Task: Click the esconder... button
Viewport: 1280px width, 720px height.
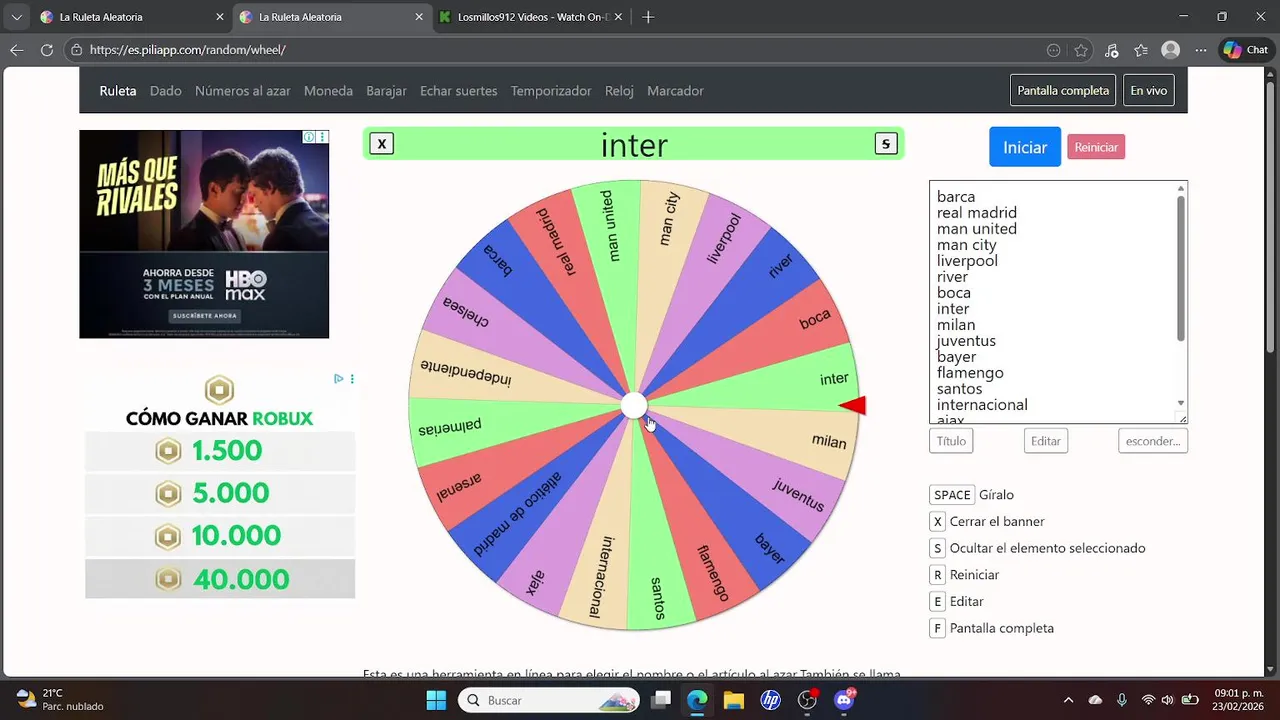Action: point(1153,441)
